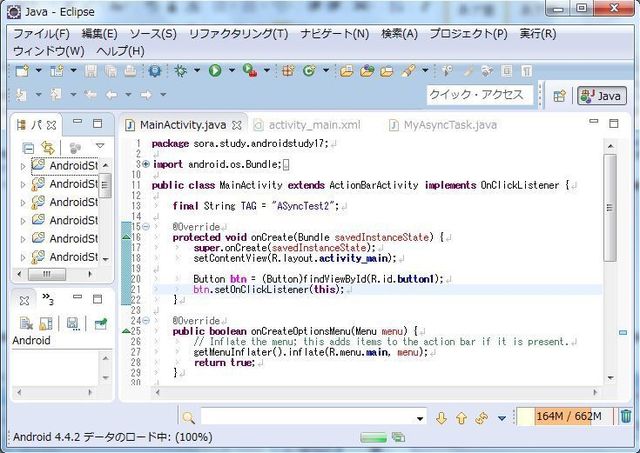Click the back navigation arrow icon
The width and height of the screenshot is (640, 453).
111,95
